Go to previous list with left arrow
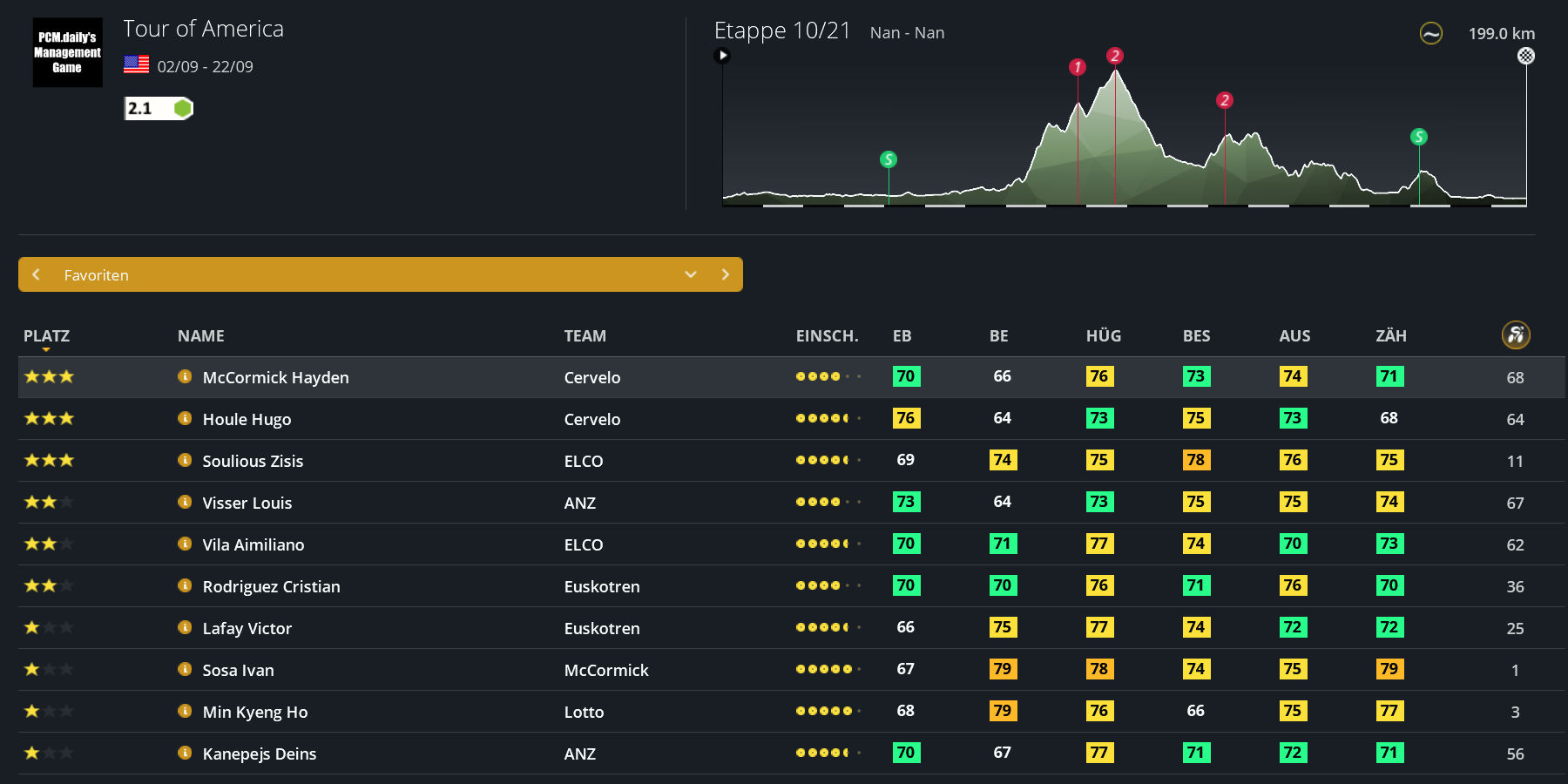This screenshot has width=1568, height=784. point(36,274)
